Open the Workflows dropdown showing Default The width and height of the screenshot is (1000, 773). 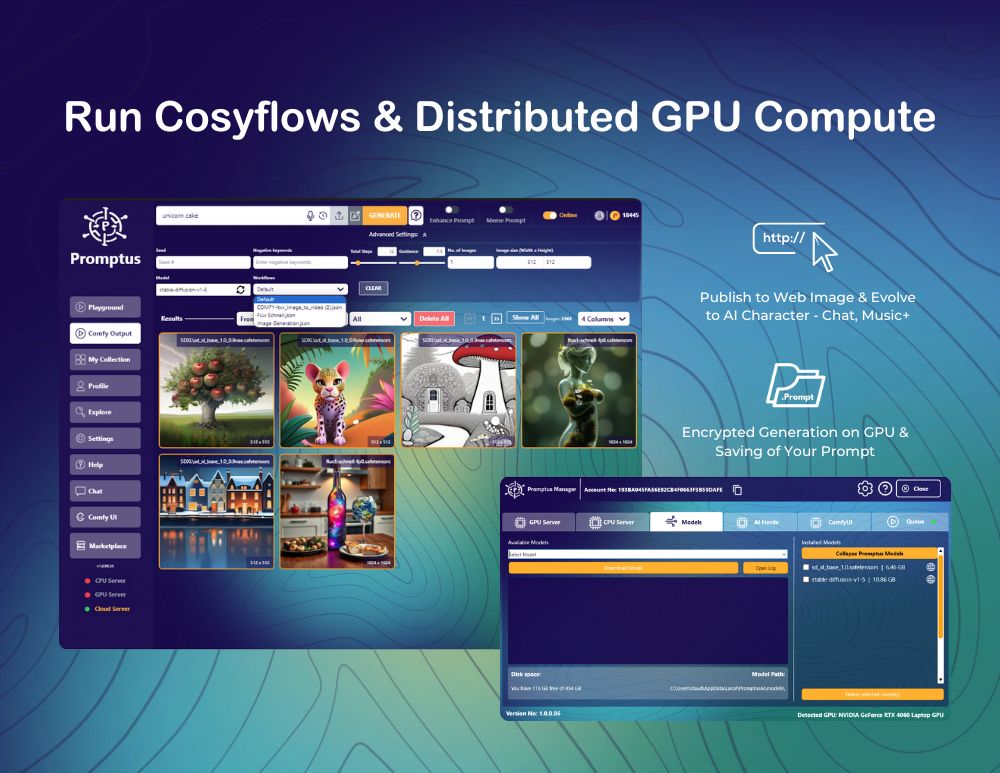300,290
